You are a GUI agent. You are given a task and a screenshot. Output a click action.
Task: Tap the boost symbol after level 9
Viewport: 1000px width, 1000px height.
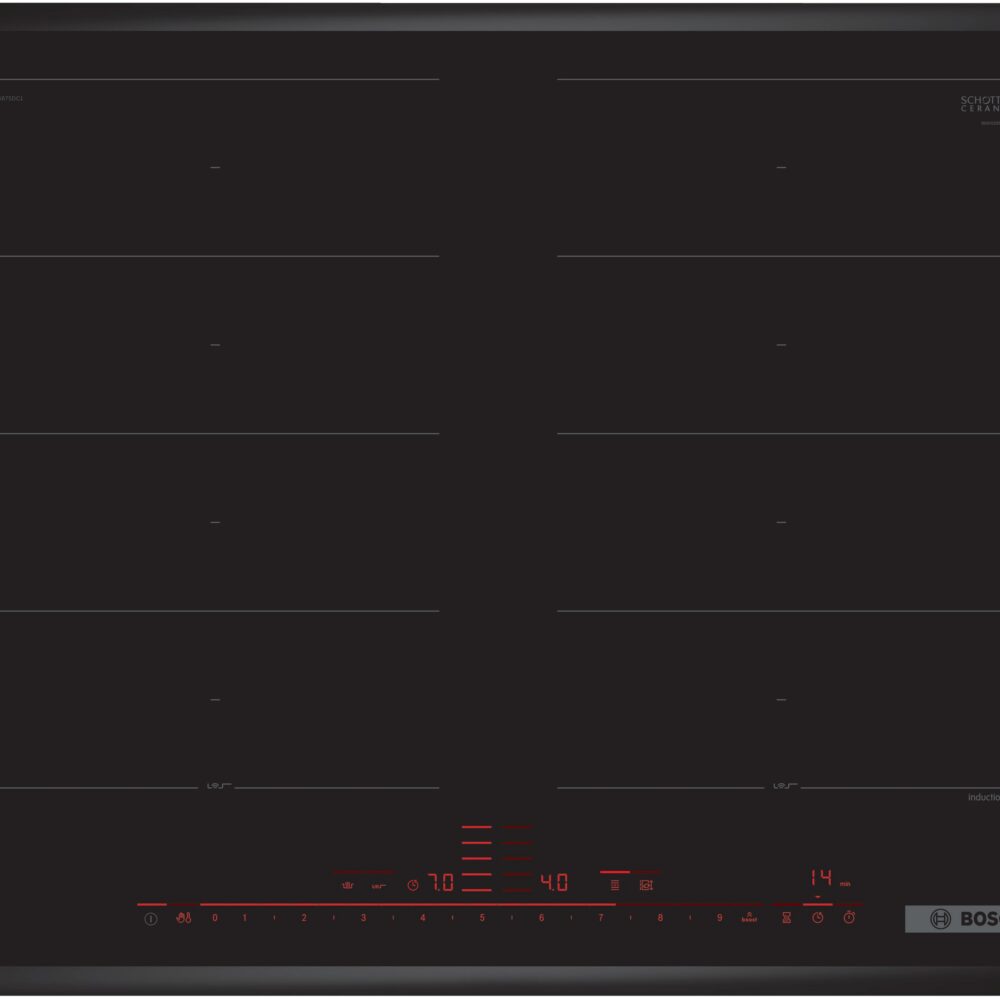pyautogui.click(x=749, y=918)
